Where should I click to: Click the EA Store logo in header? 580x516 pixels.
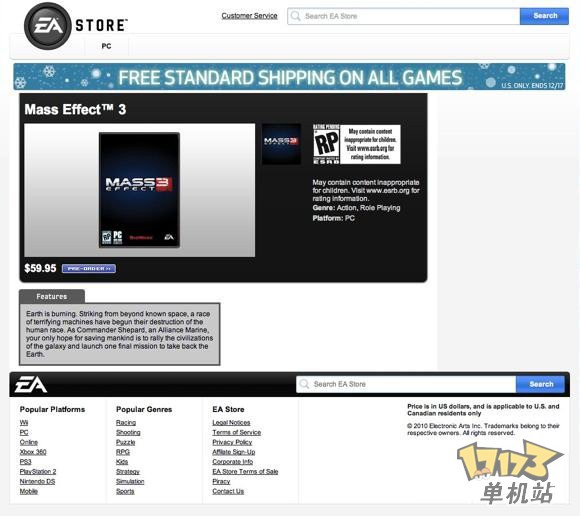coord(76,26)
